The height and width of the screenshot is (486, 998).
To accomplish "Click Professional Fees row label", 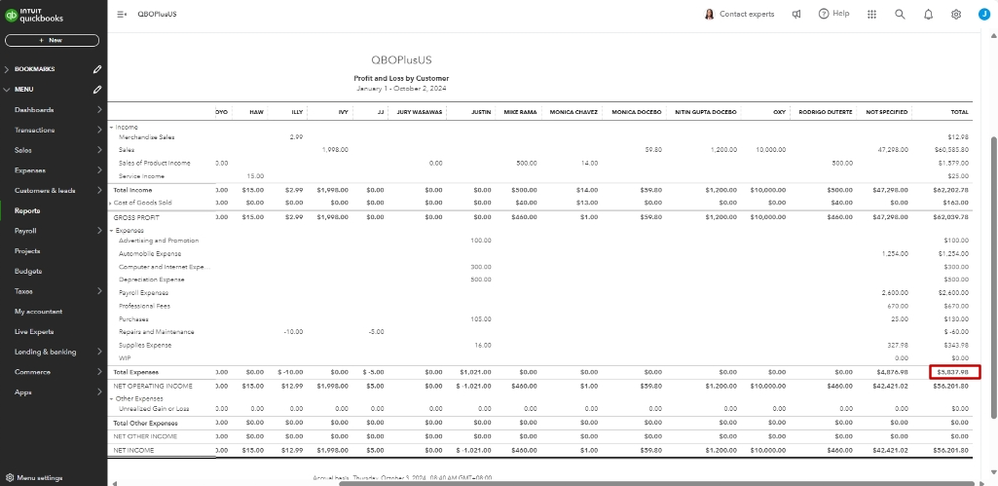I will (144, 306).
